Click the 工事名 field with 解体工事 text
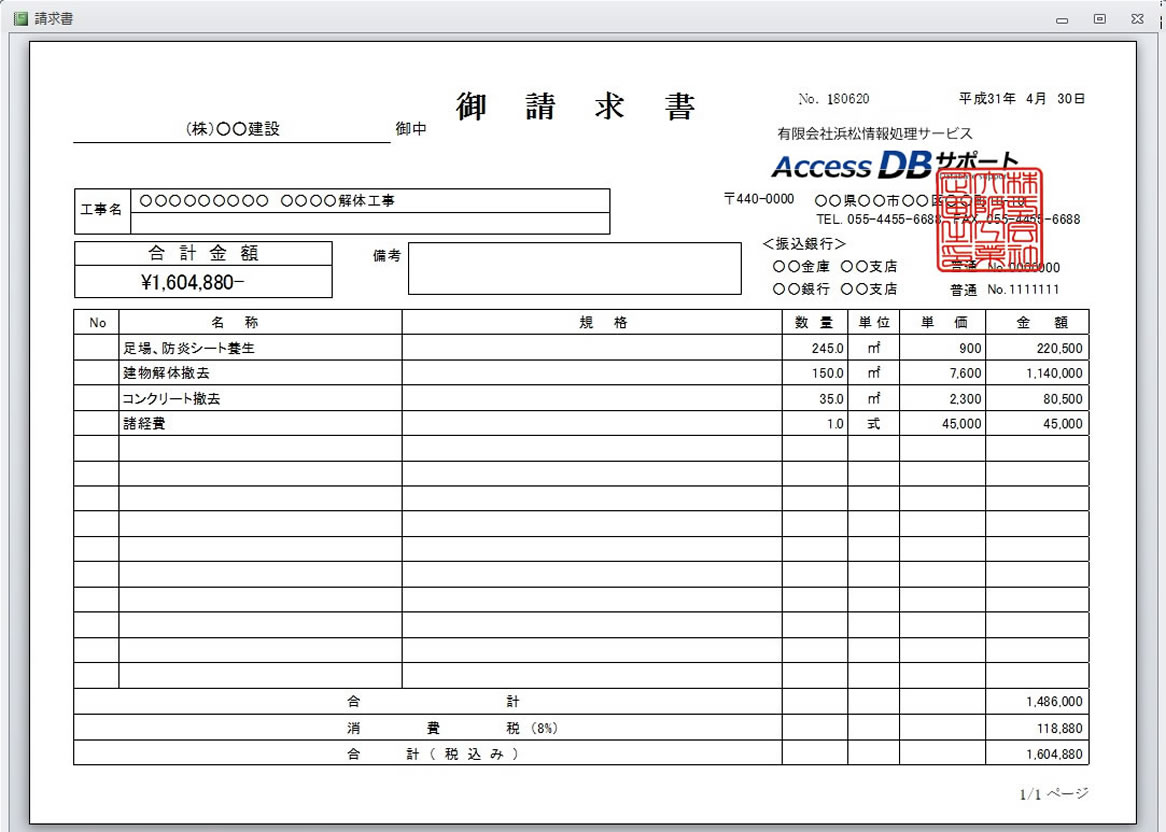The image size is (1166, 832). [368, 201]
